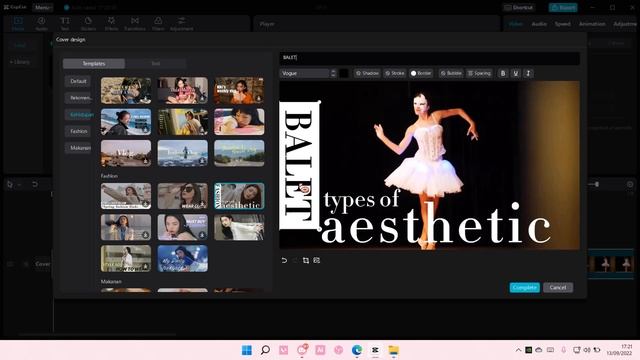Open the Stickers tool in CapCut toolbar

(88, 24)
